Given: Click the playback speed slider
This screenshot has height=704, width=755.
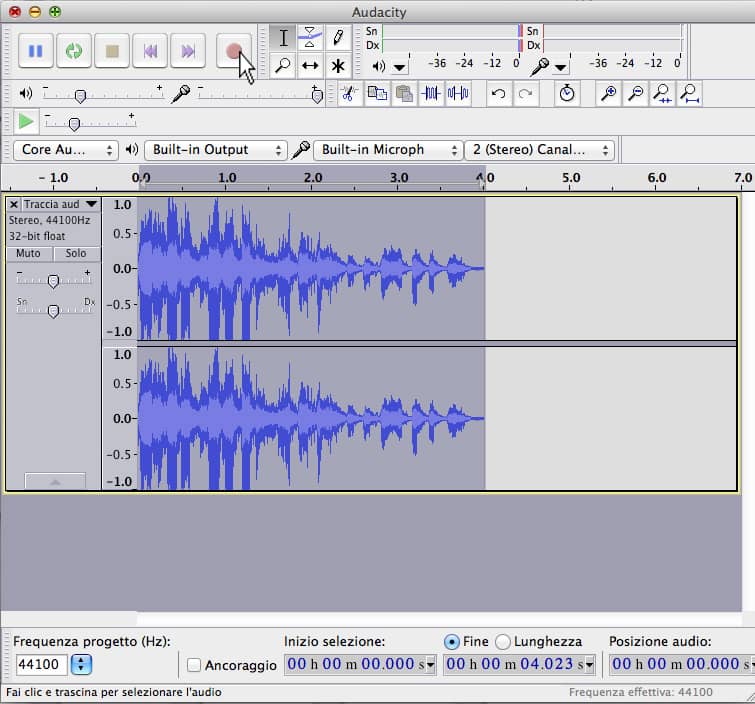Looking at the screenshot, I should [90, 122].
